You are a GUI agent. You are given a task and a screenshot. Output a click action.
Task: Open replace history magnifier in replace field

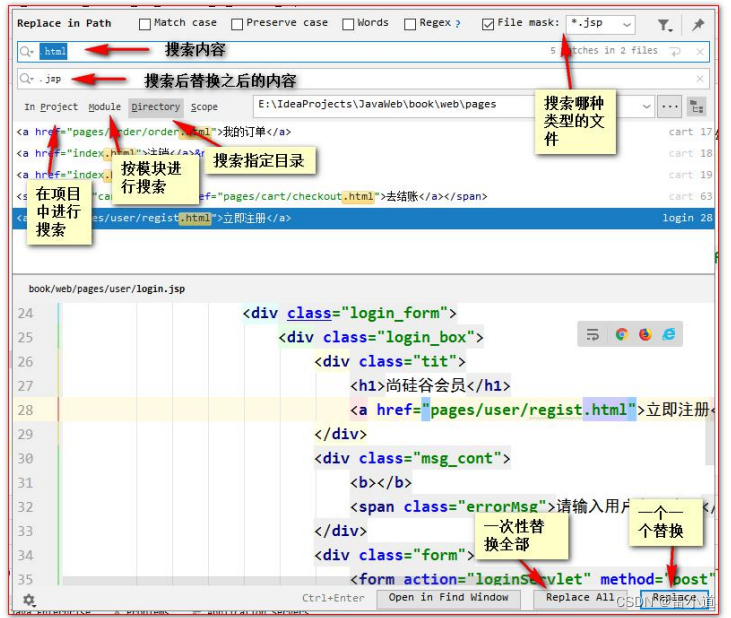tap(27, 79)
